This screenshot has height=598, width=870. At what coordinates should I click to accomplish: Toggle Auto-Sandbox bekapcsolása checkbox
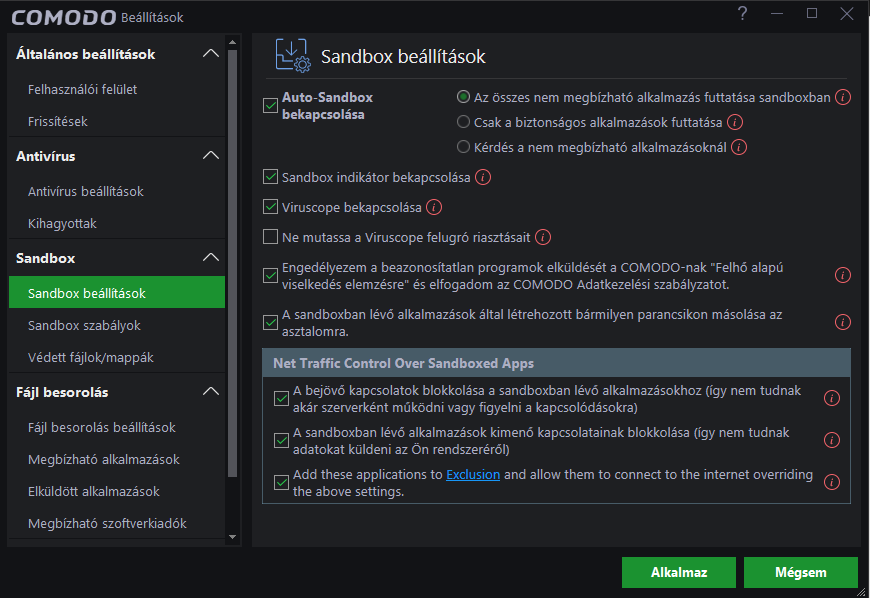tap(270, 105)
